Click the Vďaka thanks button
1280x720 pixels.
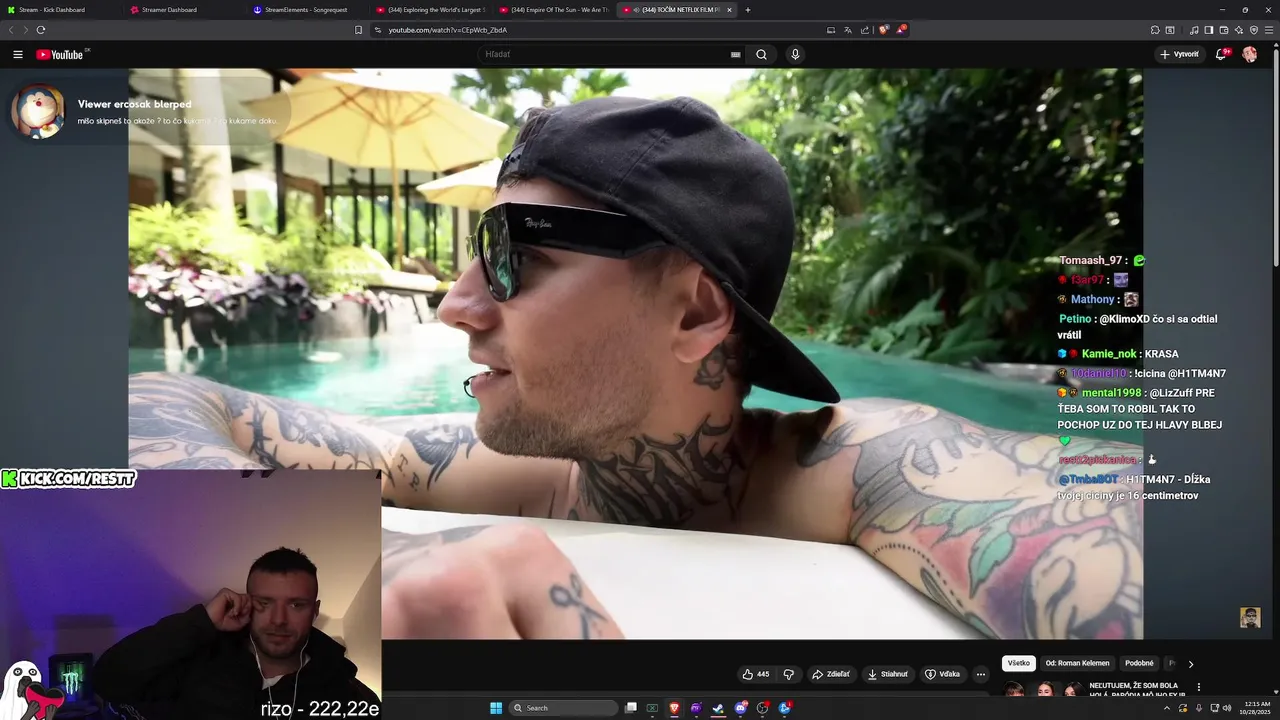[x=943, y=674]
